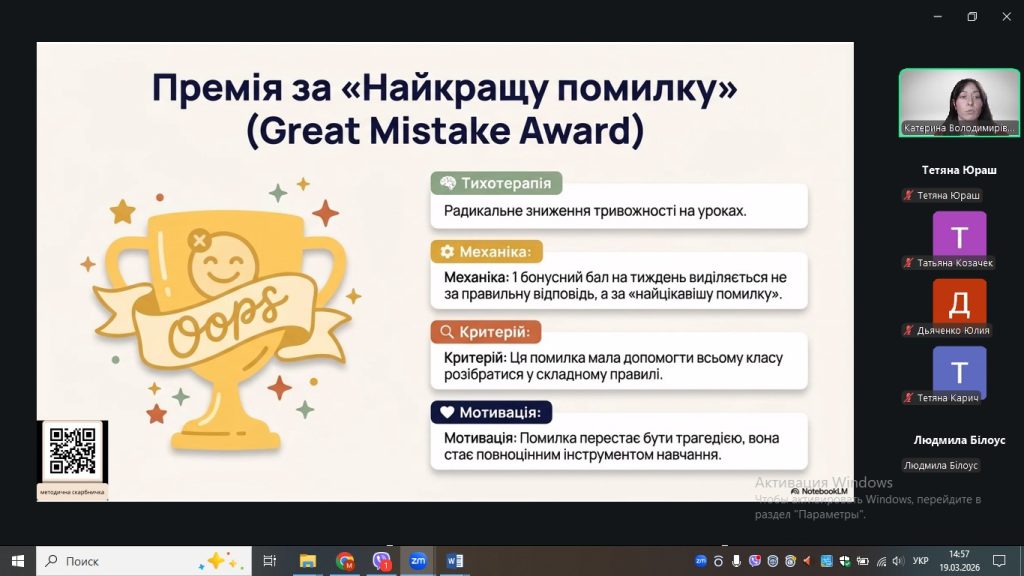Image resolution: width=1024 pixels, height=576 pixels.
Task: Click the QR code on the slide
Action: point(72,451)
